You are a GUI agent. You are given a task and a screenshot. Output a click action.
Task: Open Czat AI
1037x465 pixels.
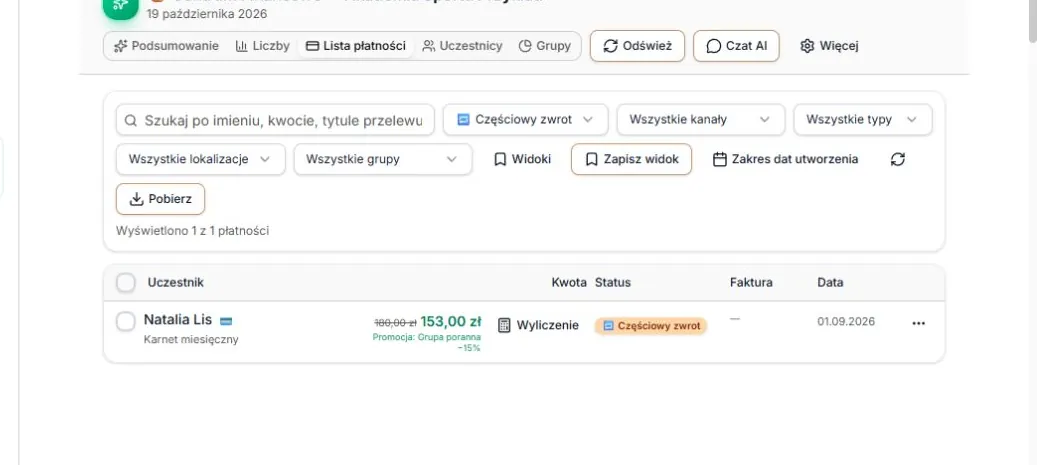pyautogui.click(x=736, y=46)
